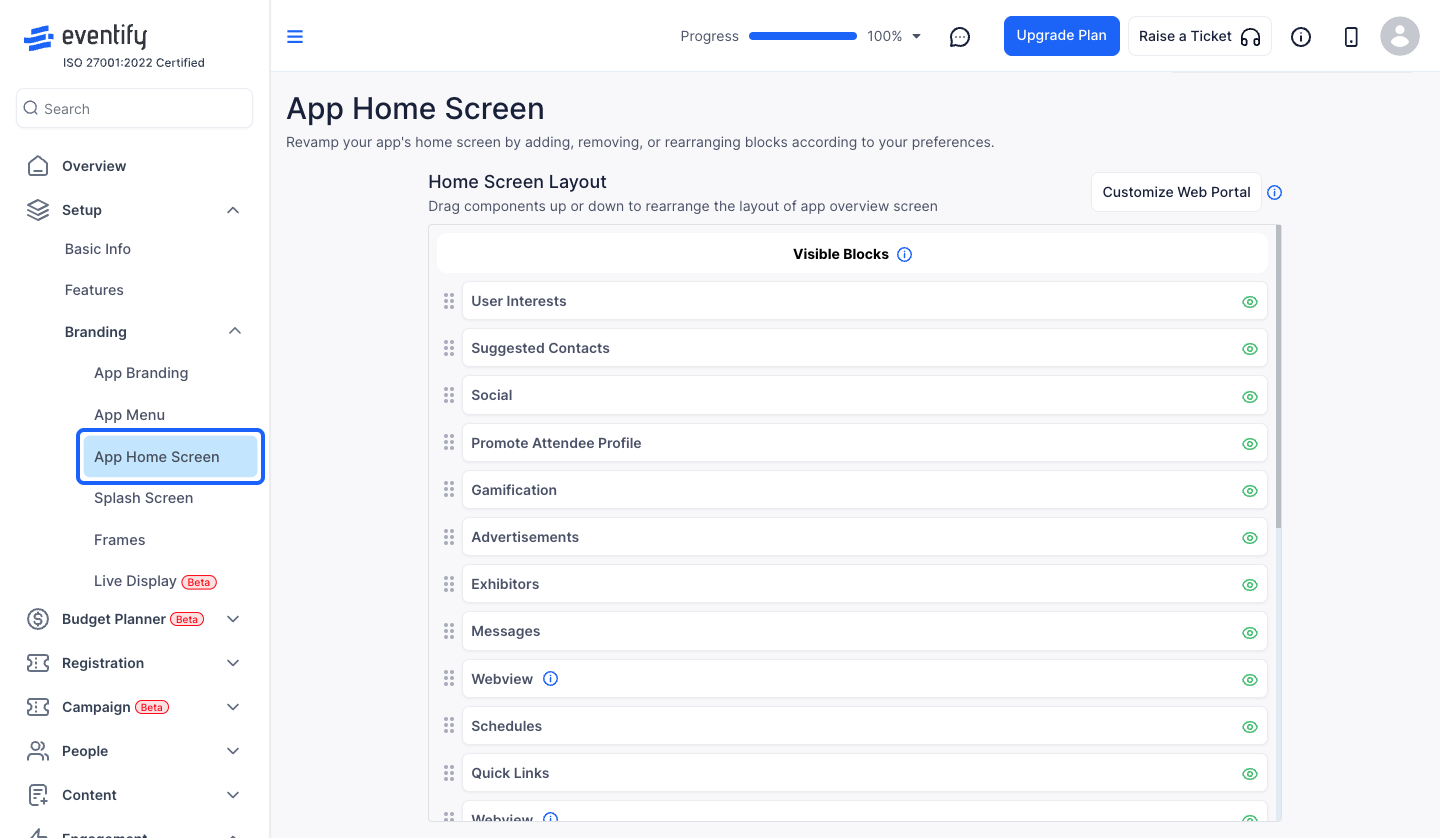Click the Eventify logo
The width and height of the screenshot is (1440, 838).
coord(85,37)
